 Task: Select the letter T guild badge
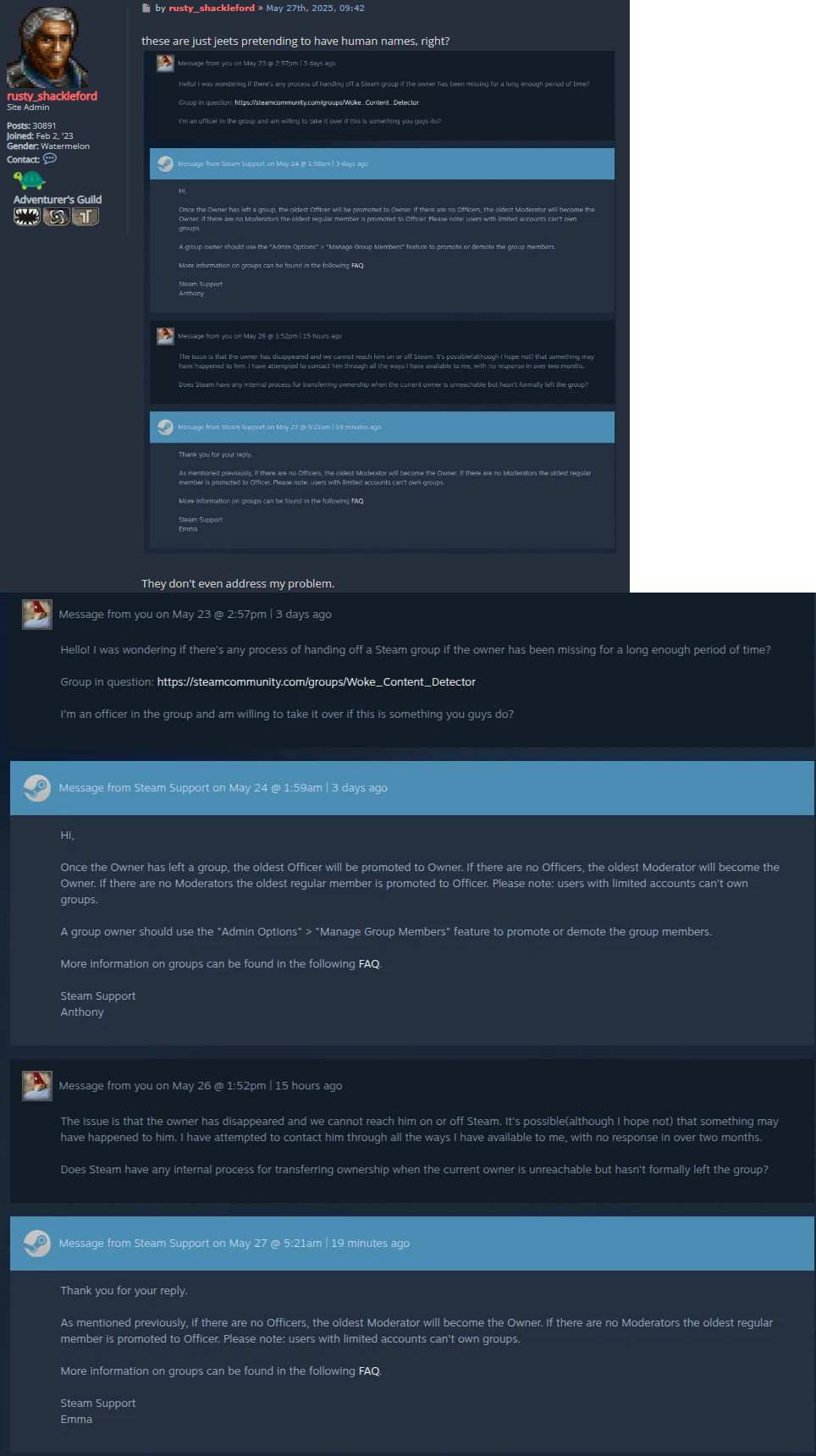pos(85,217)
